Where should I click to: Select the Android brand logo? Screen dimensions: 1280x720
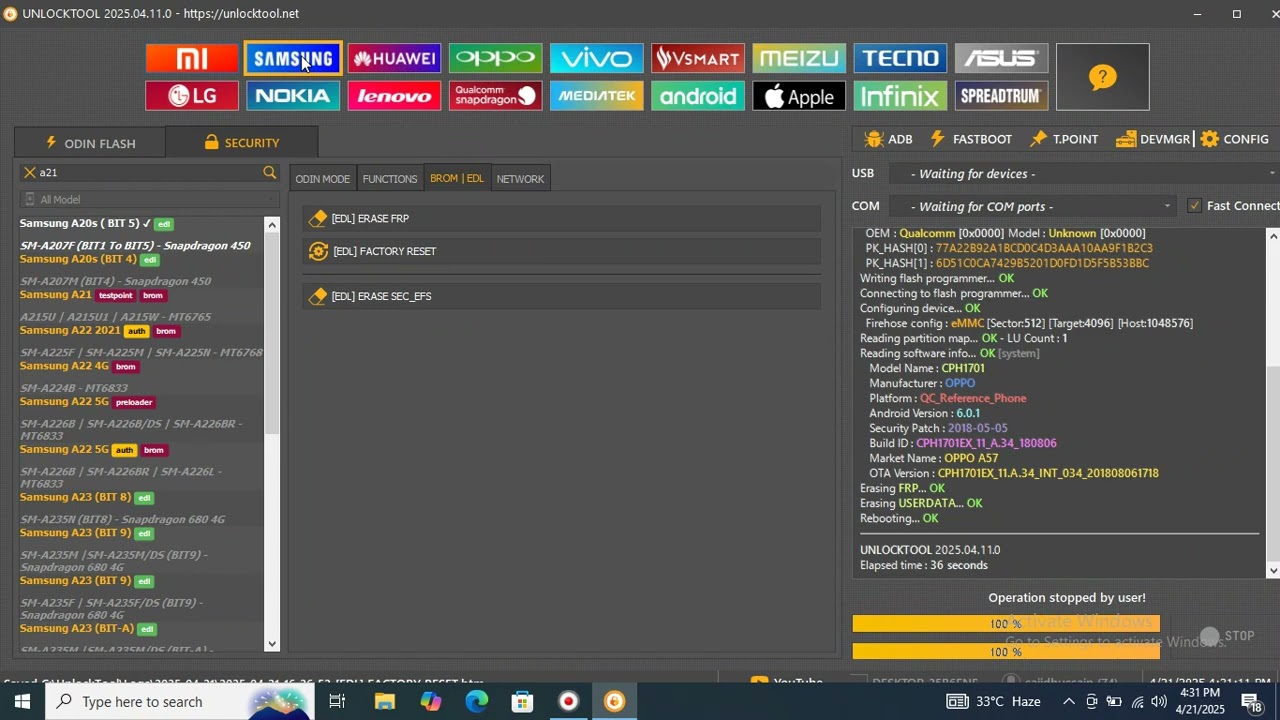(697, 96)
